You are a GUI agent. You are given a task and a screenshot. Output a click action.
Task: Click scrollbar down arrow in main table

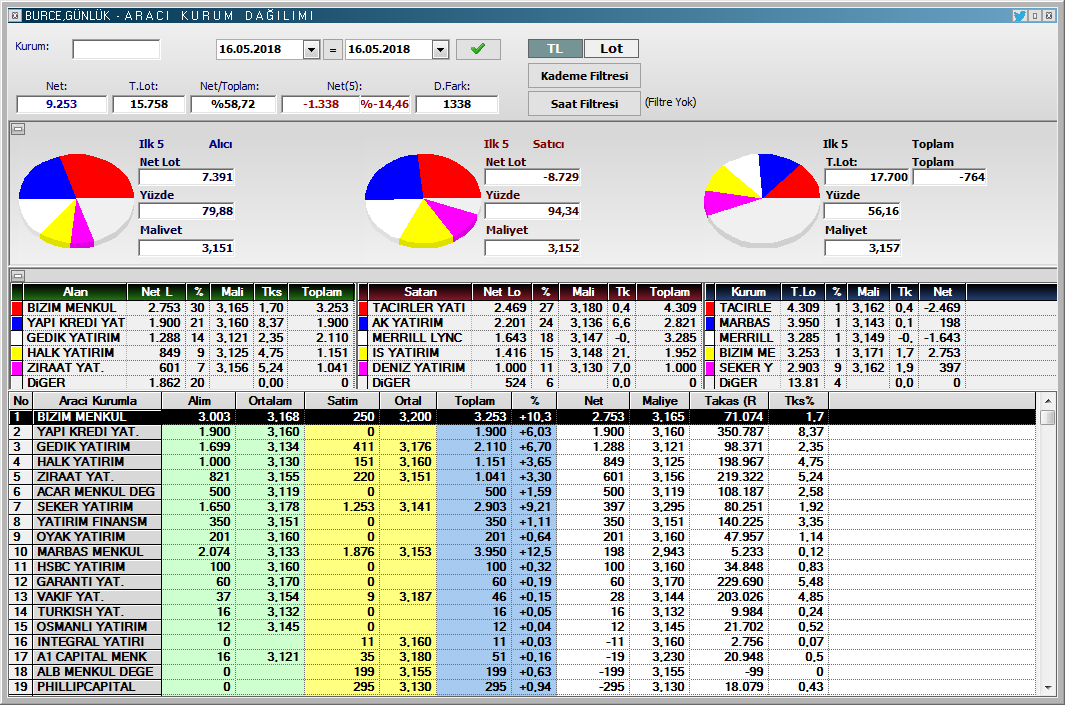1047,687
